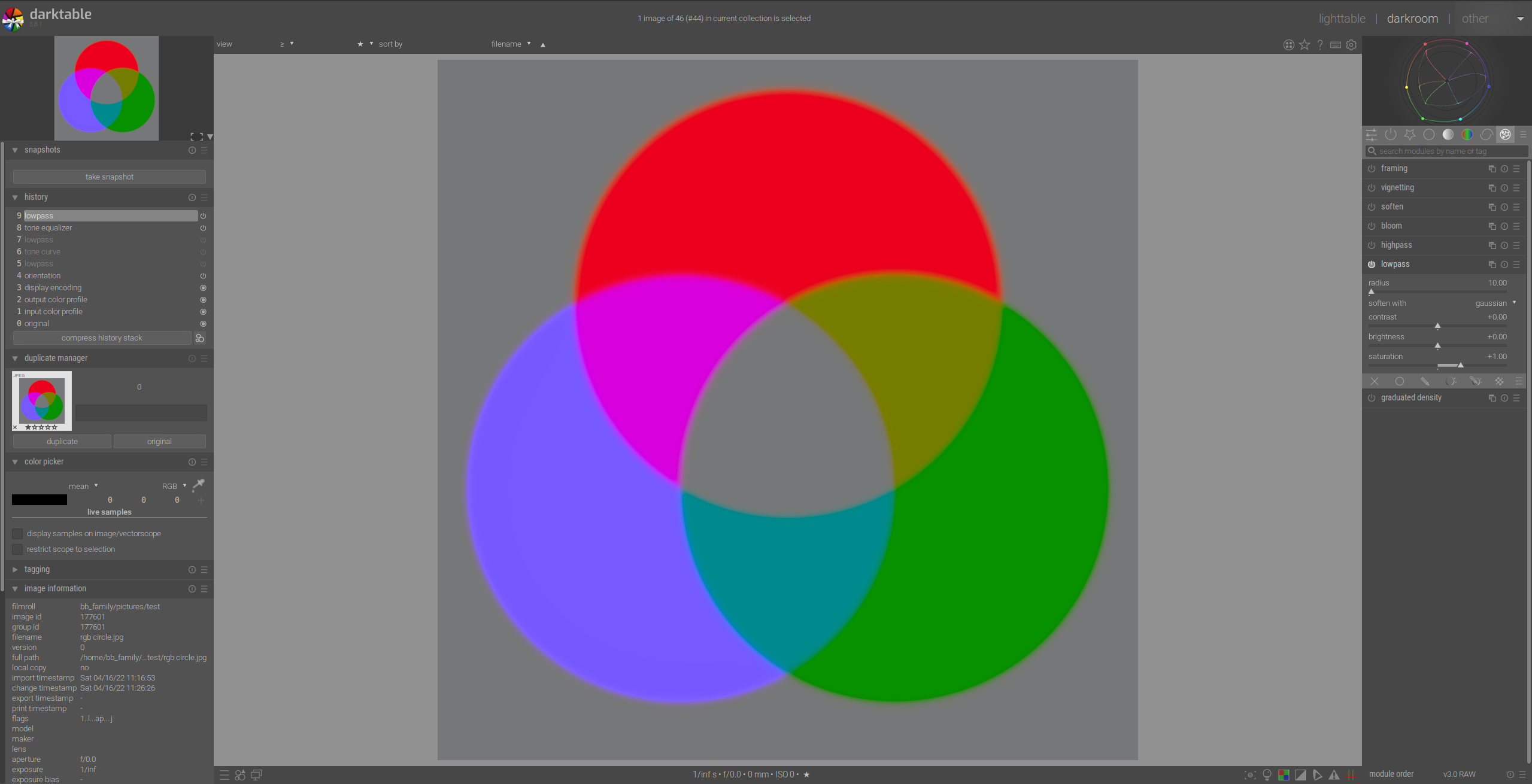Click the guides grid overlay icon
The height and width of the screenshot is (784, 1532).
(1351, 775)
